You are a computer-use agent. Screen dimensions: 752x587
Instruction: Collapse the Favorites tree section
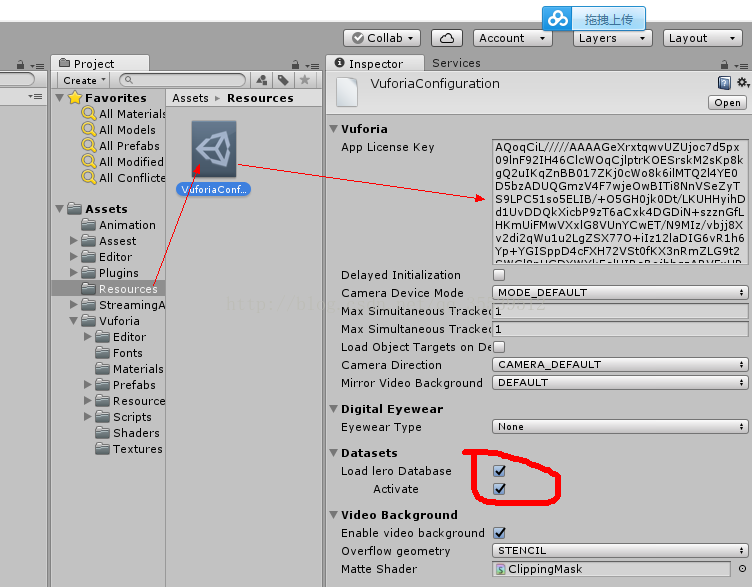tap(60, 98)
